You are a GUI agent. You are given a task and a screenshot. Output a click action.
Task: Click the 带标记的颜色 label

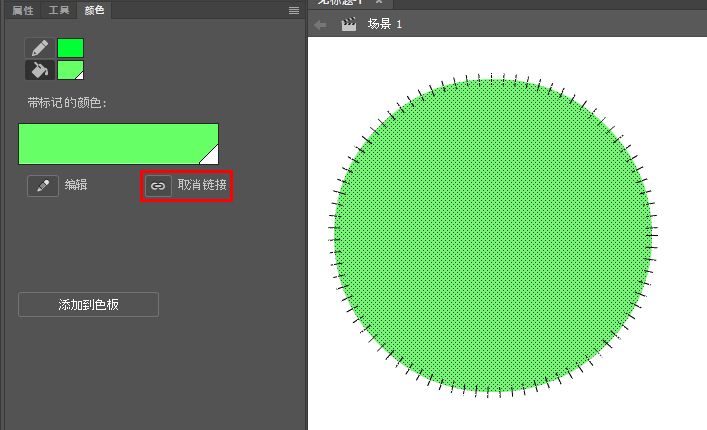point(67,103)
